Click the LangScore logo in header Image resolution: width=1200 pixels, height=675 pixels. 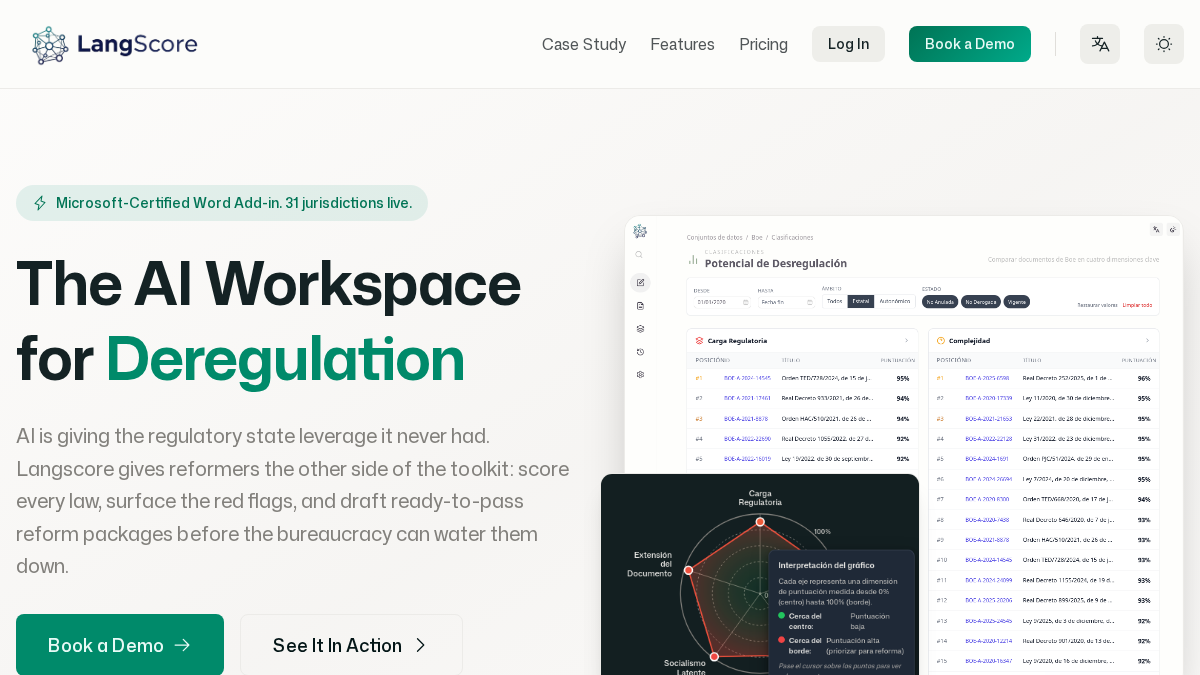(x=115, y=44)
